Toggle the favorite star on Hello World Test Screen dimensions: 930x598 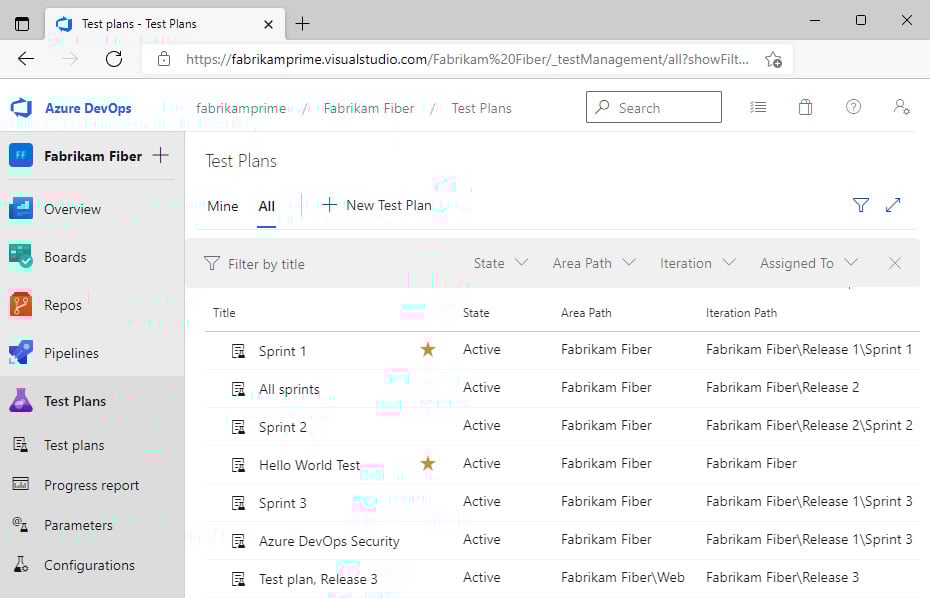coord(428,463)
